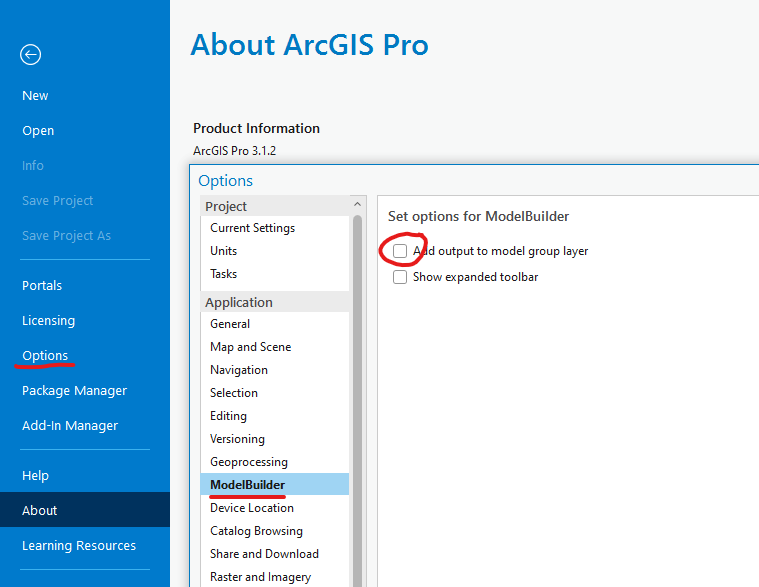Select Current Settings under Project
This screenshot has width=759, height=587.
pos(274,228)
